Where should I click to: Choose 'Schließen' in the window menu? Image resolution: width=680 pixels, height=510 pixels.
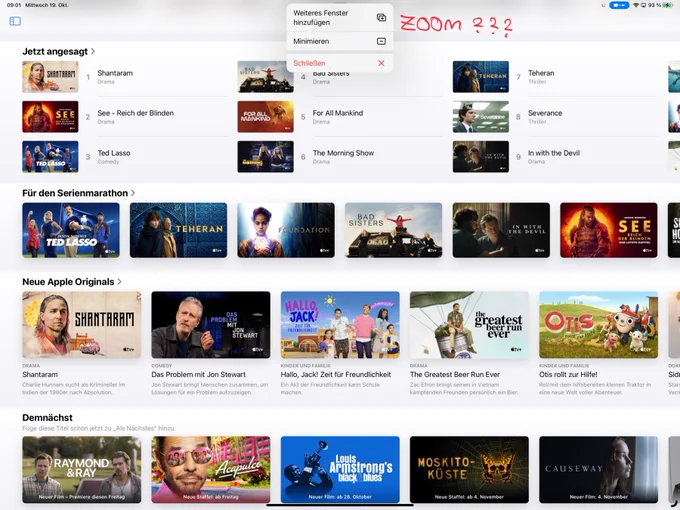point(340,63)
